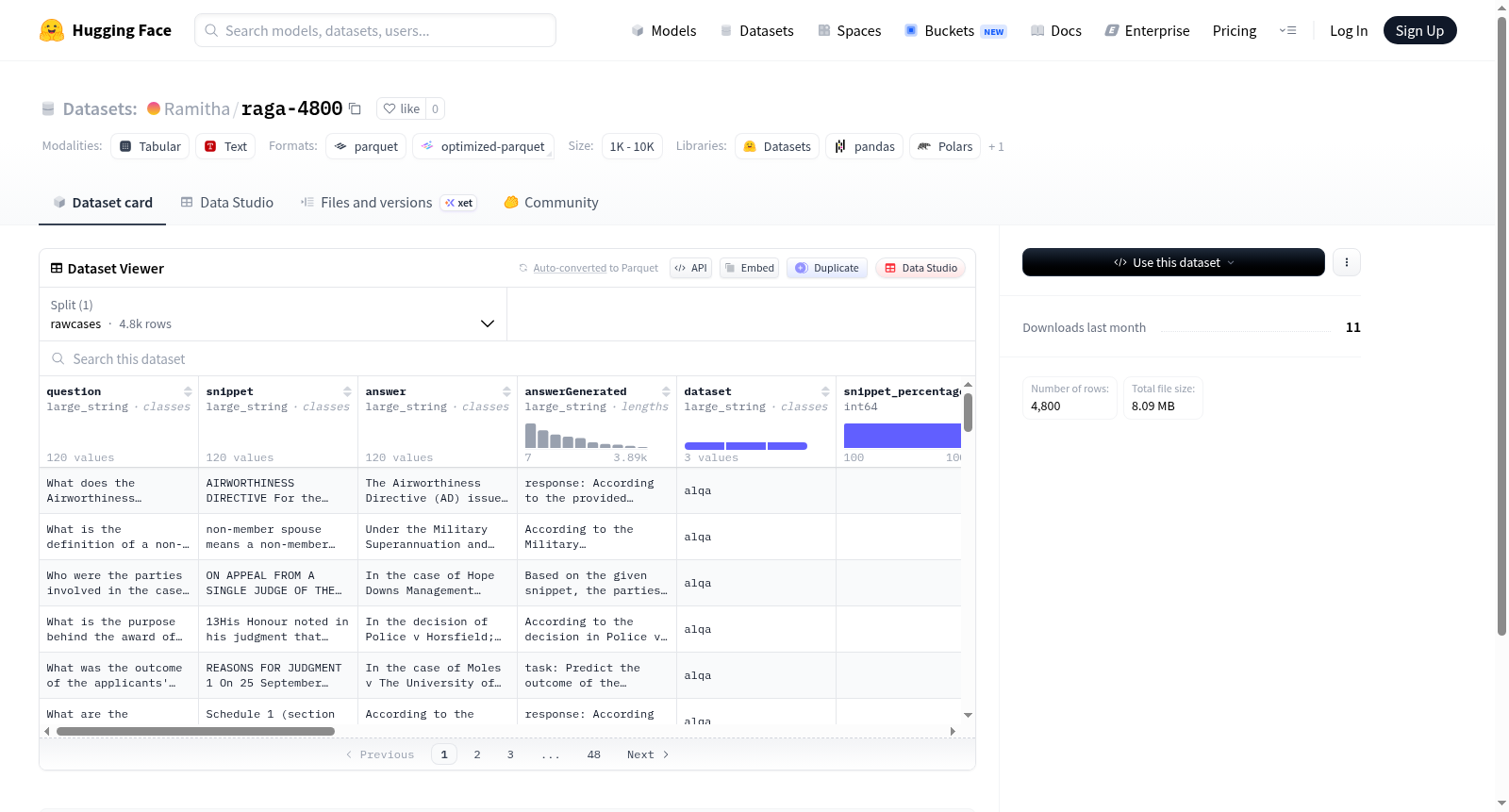
Task: Click the search magnifier icon in header
Action: pos(211,30)
